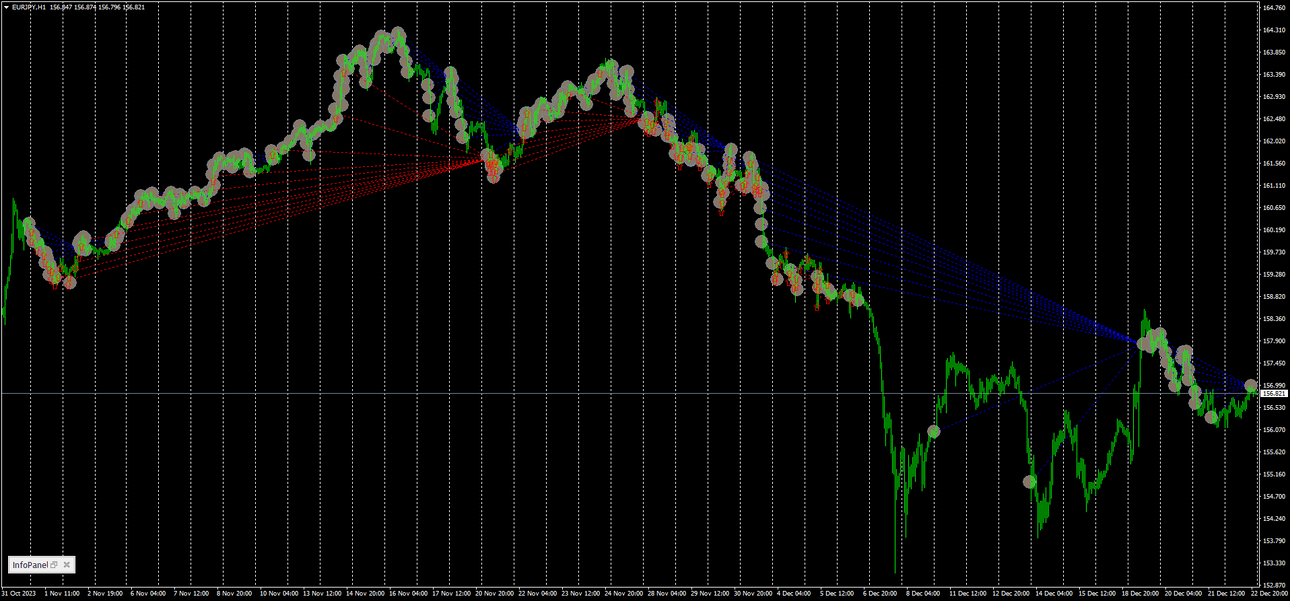Click the 162.930 price scale value
Viewport: 1290px width, 601px height.
click(1274, 97)
